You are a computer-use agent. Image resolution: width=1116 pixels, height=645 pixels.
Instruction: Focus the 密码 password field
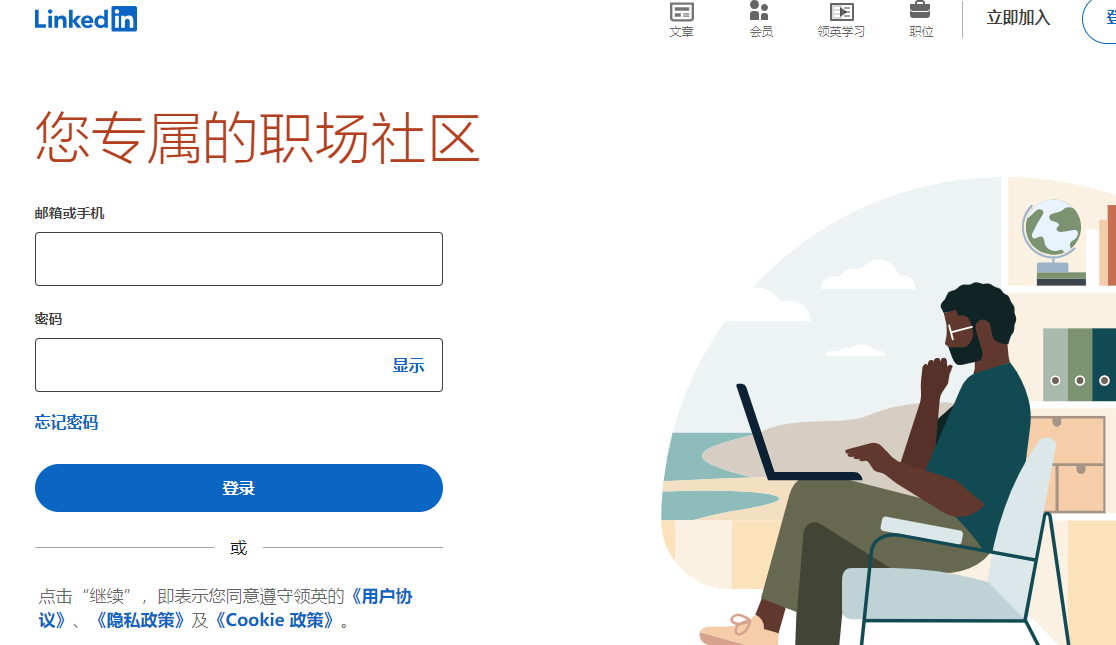click(239, 365)
